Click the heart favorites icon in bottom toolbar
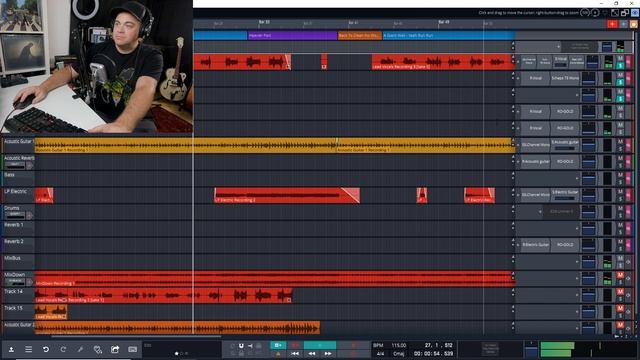 [x=98, y=349]
